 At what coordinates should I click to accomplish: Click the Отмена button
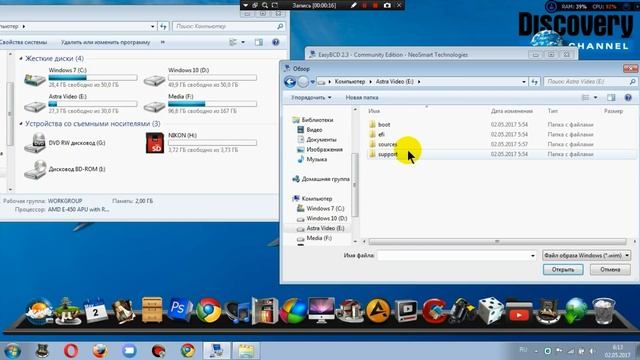(x=610, y=269)
